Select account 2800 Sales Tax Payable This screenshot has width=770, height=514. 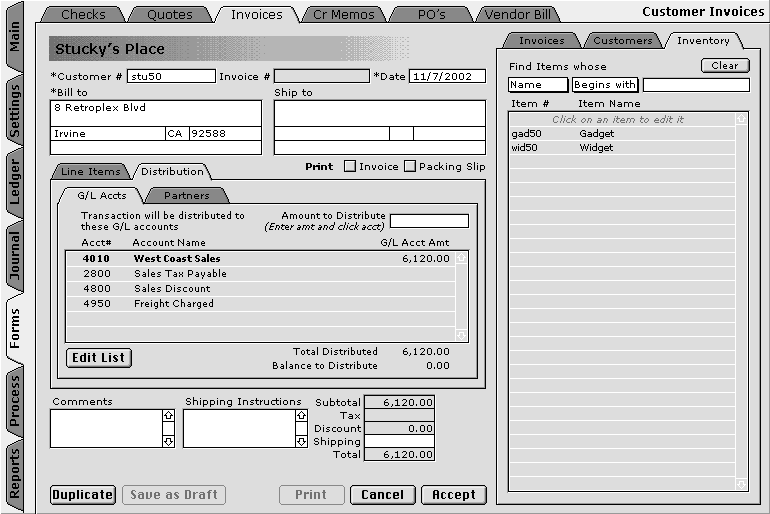pos(260,273)
